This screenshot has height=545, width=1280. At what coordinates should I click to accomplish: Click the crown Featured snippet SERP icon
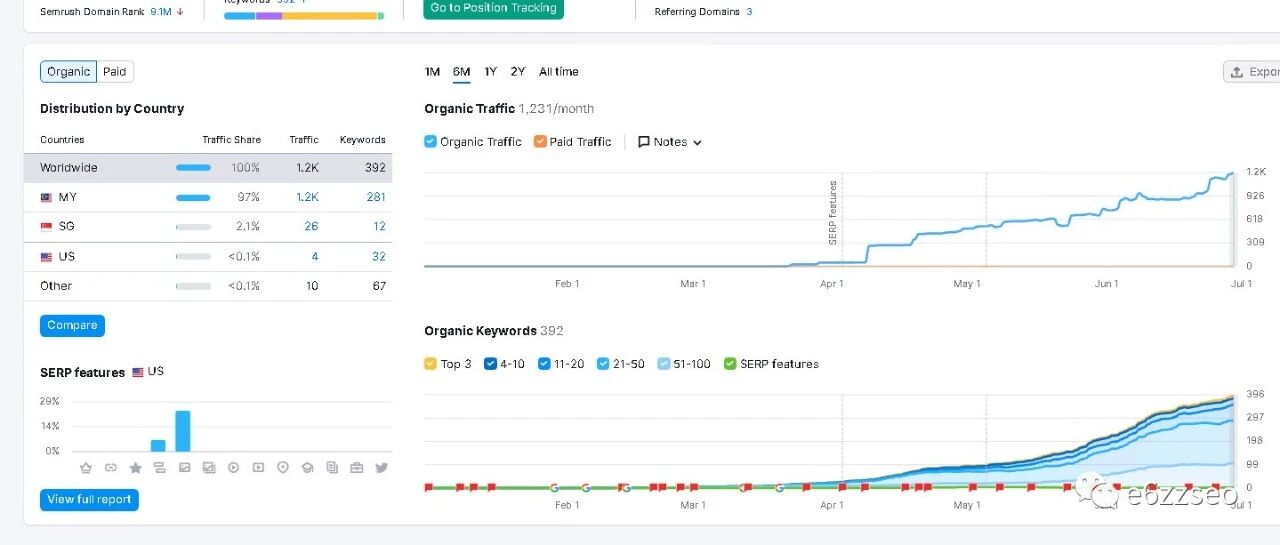tap(86, 467)
